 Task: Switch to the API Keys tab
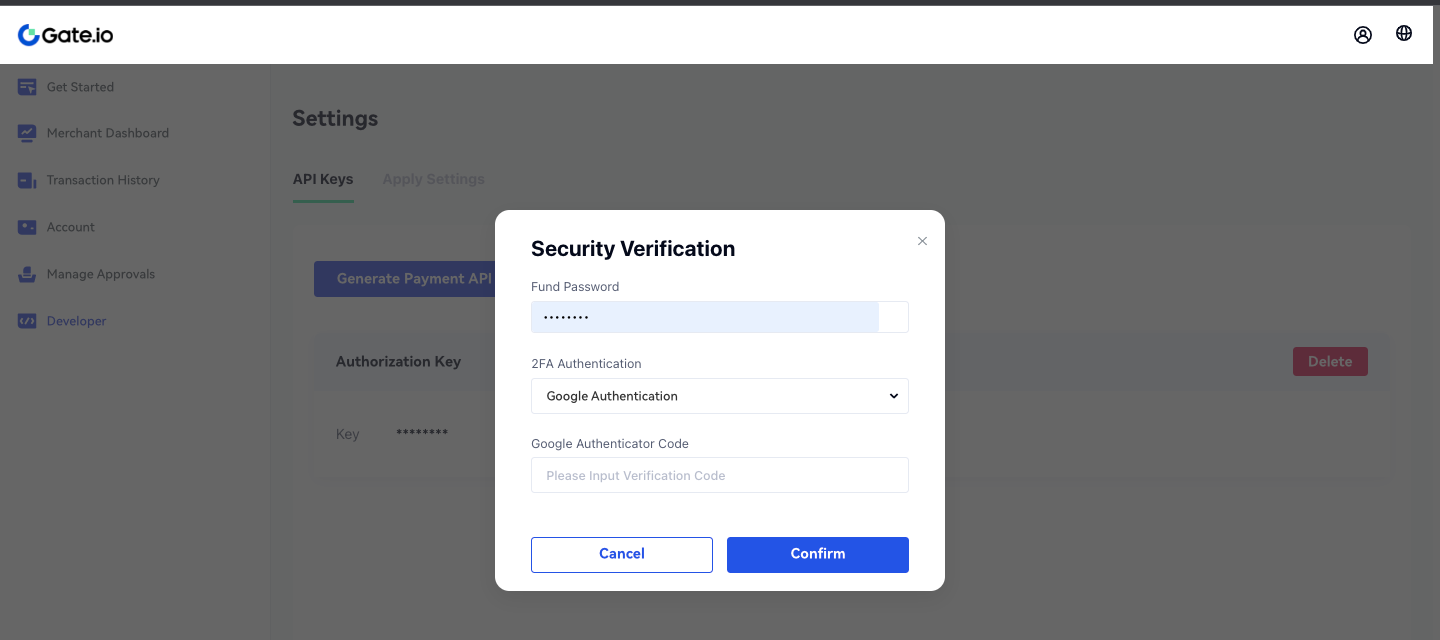click(x=322, y=179)
